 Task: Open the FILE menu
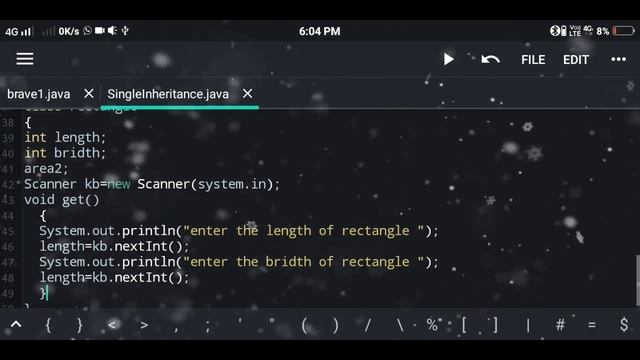coord(533,60)
